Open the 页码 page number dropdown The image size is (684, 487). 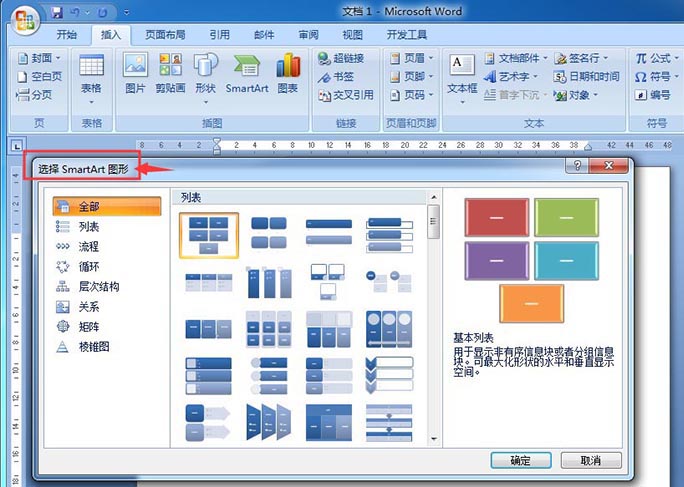pos(412,95)
